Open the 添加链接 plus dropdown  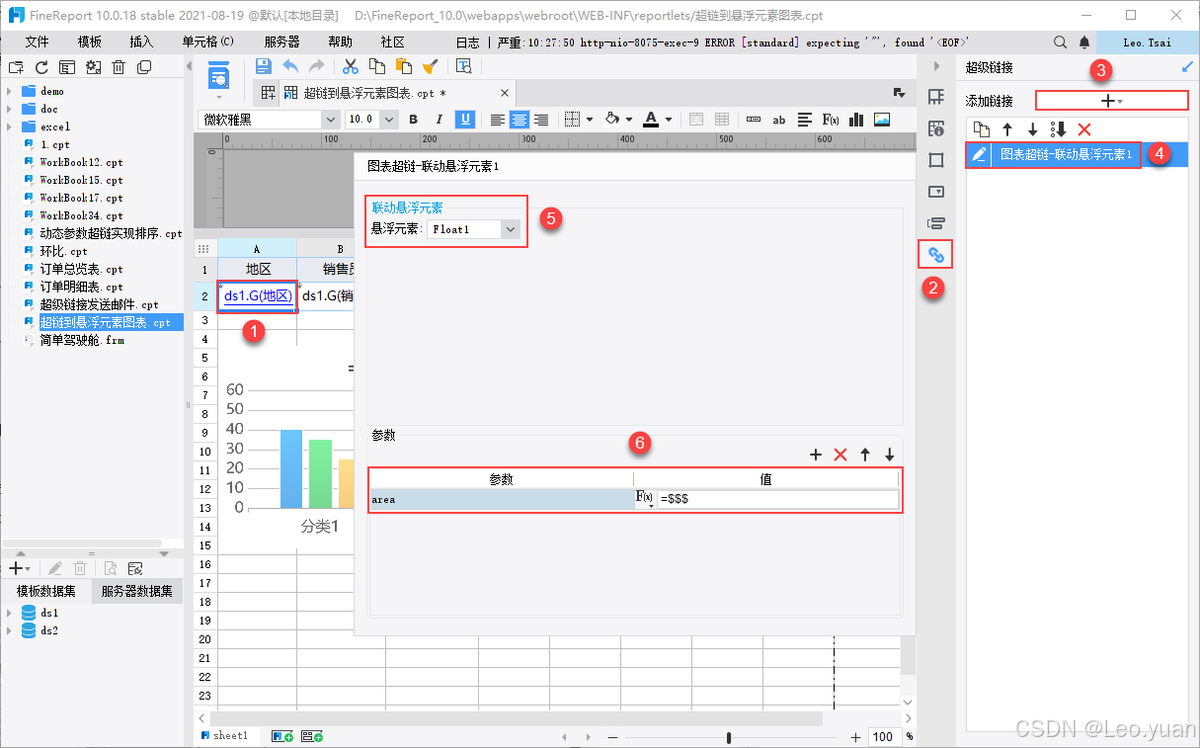1111,101
